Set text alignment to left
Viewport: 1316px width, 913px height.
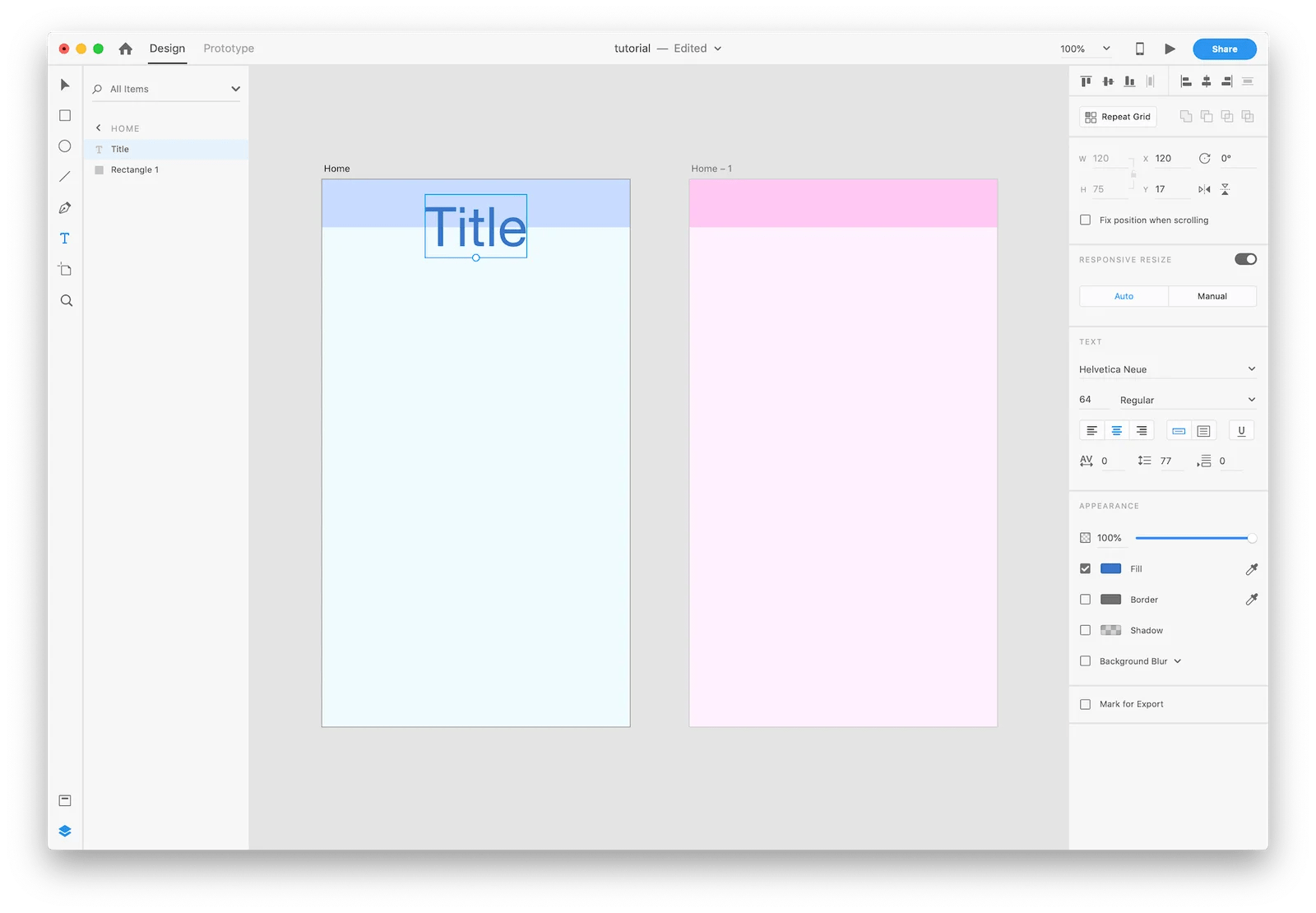(1092, 430)
